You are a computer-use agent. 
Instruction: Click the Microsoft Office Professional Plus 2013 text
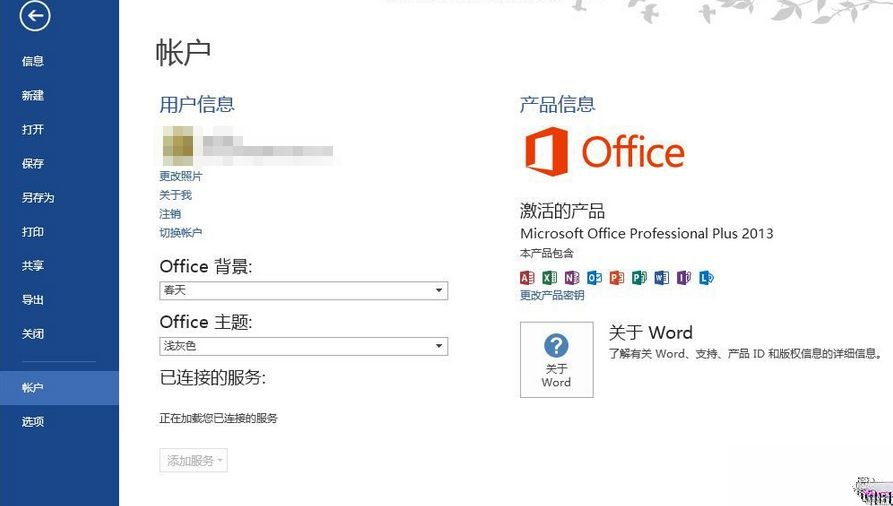click(647, 233)
